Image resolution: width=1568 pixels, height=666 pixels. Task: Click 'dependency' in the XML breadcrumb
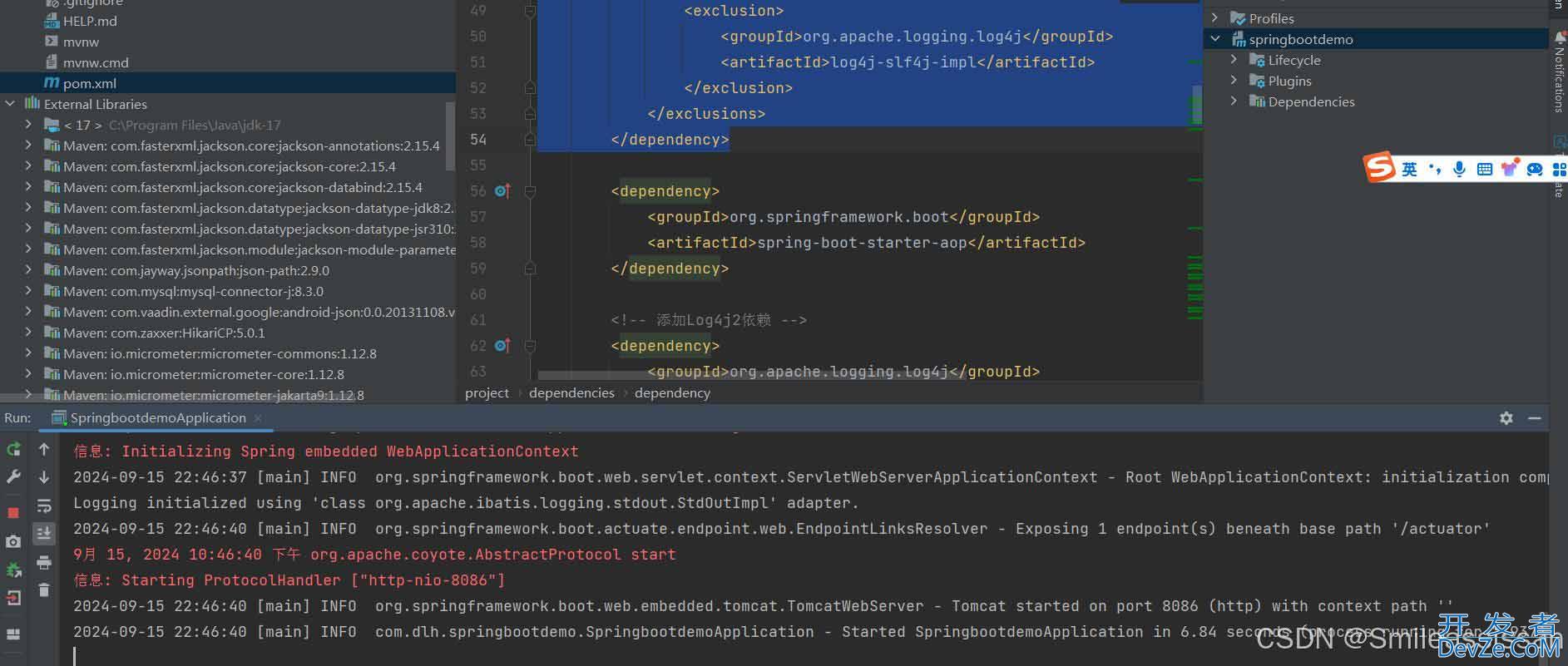tap(672, 392)
